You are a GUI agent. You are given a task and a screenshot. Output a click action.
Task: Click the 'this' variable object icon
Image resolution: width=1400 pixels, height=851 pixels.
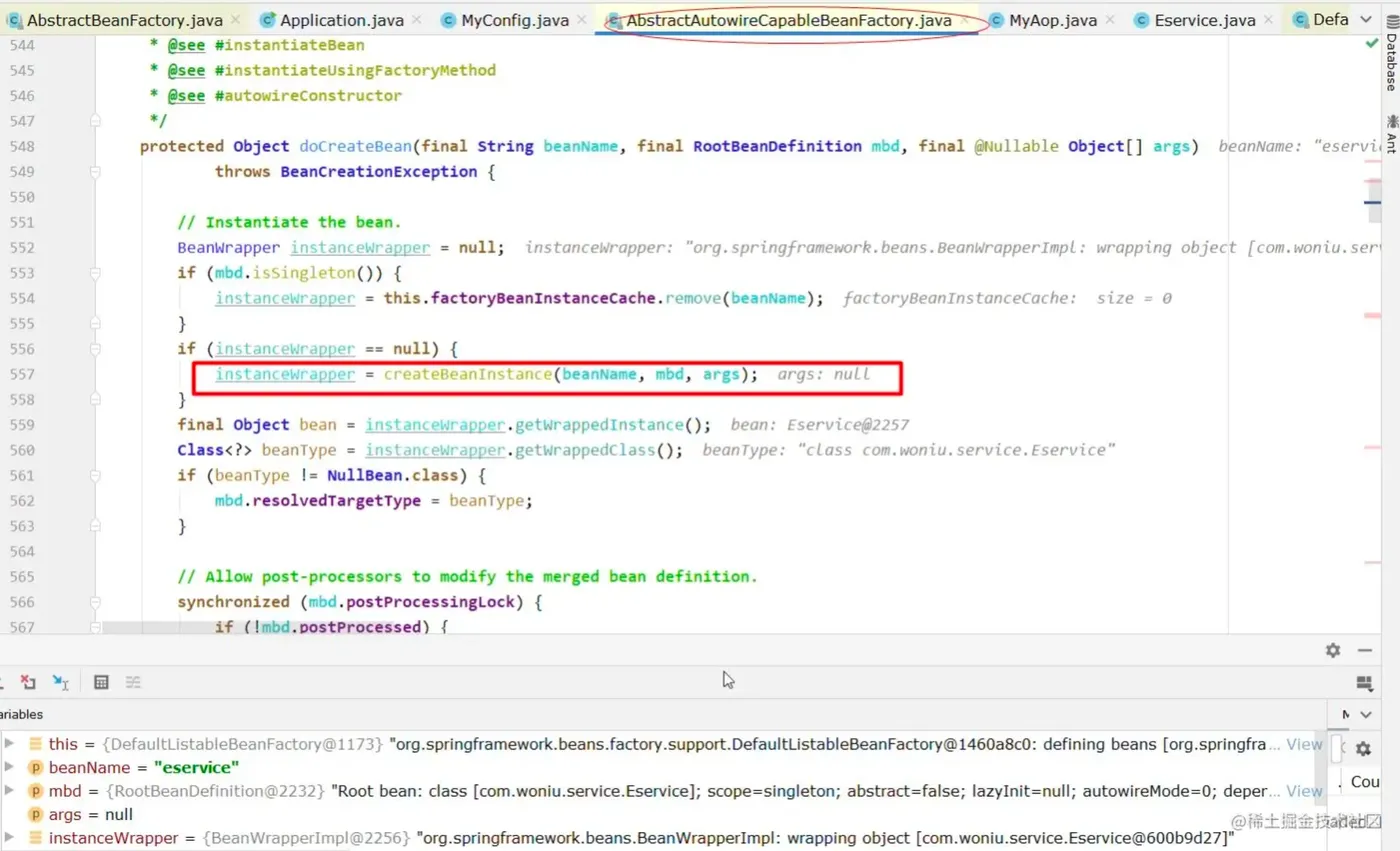coord(35,744)
